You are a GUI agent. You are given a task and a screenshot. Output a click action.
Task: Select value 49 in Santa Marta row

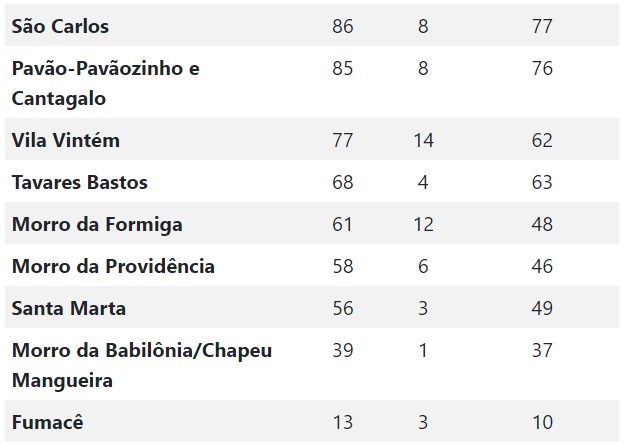click(542, 309)
